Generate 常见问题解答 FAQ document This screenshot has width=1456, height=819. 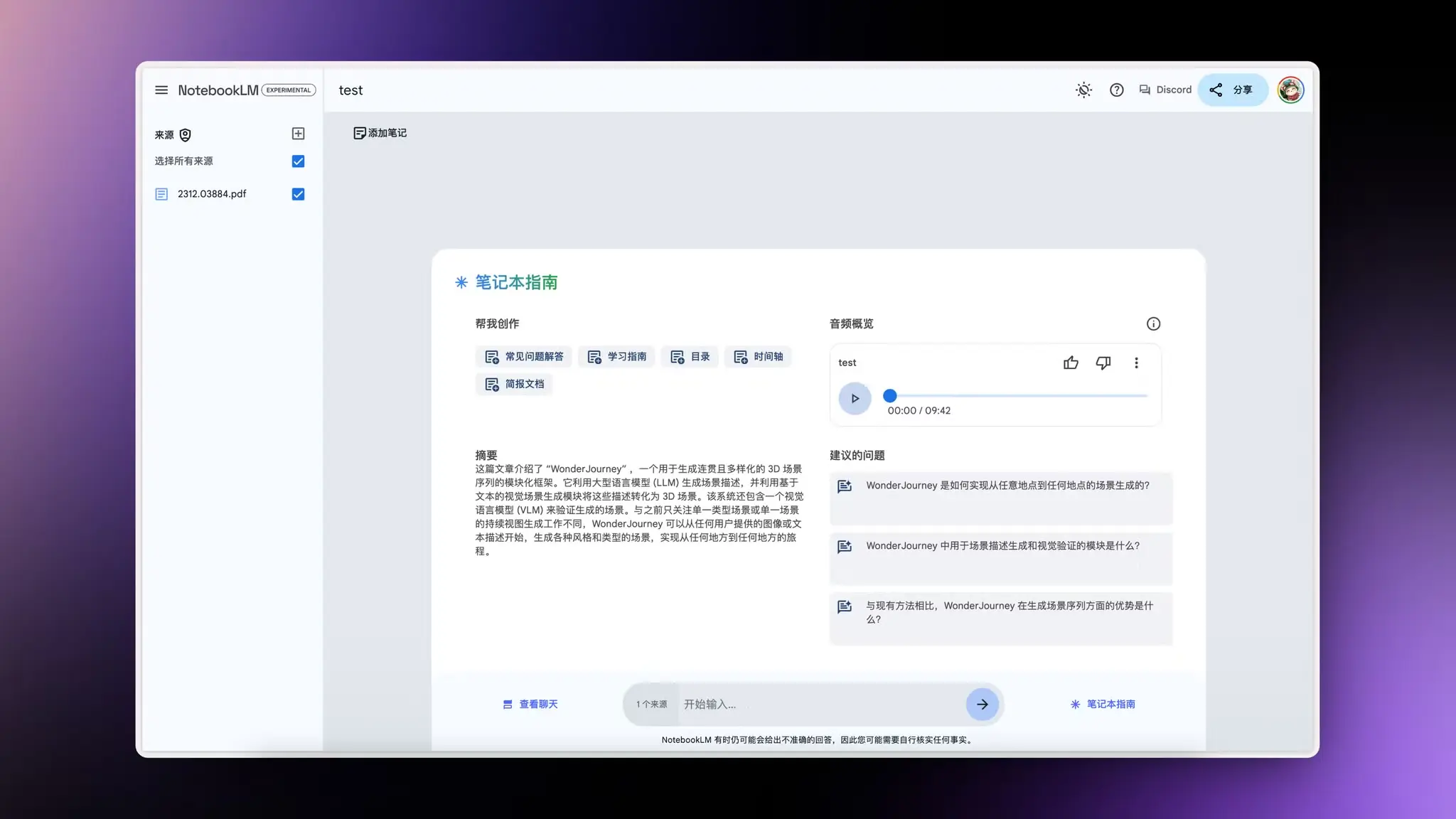click(x=525, y=357)
